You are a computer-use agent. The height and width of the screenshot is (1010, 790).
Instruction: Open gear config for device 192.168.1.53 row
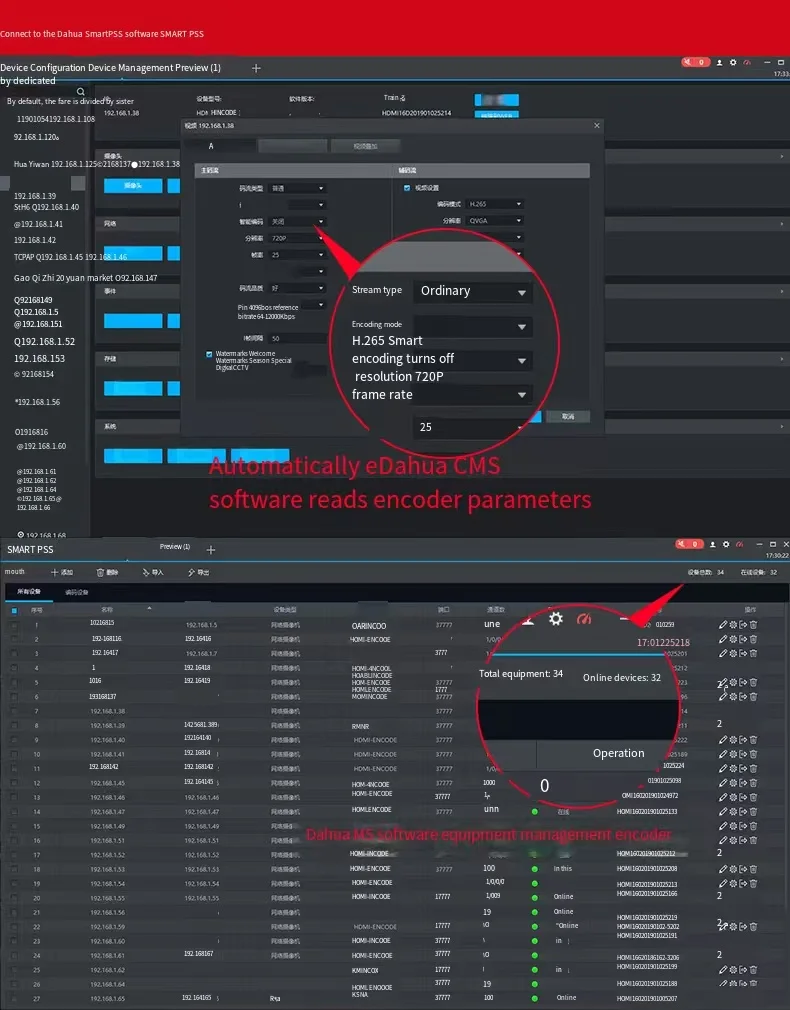click(733, 869)
